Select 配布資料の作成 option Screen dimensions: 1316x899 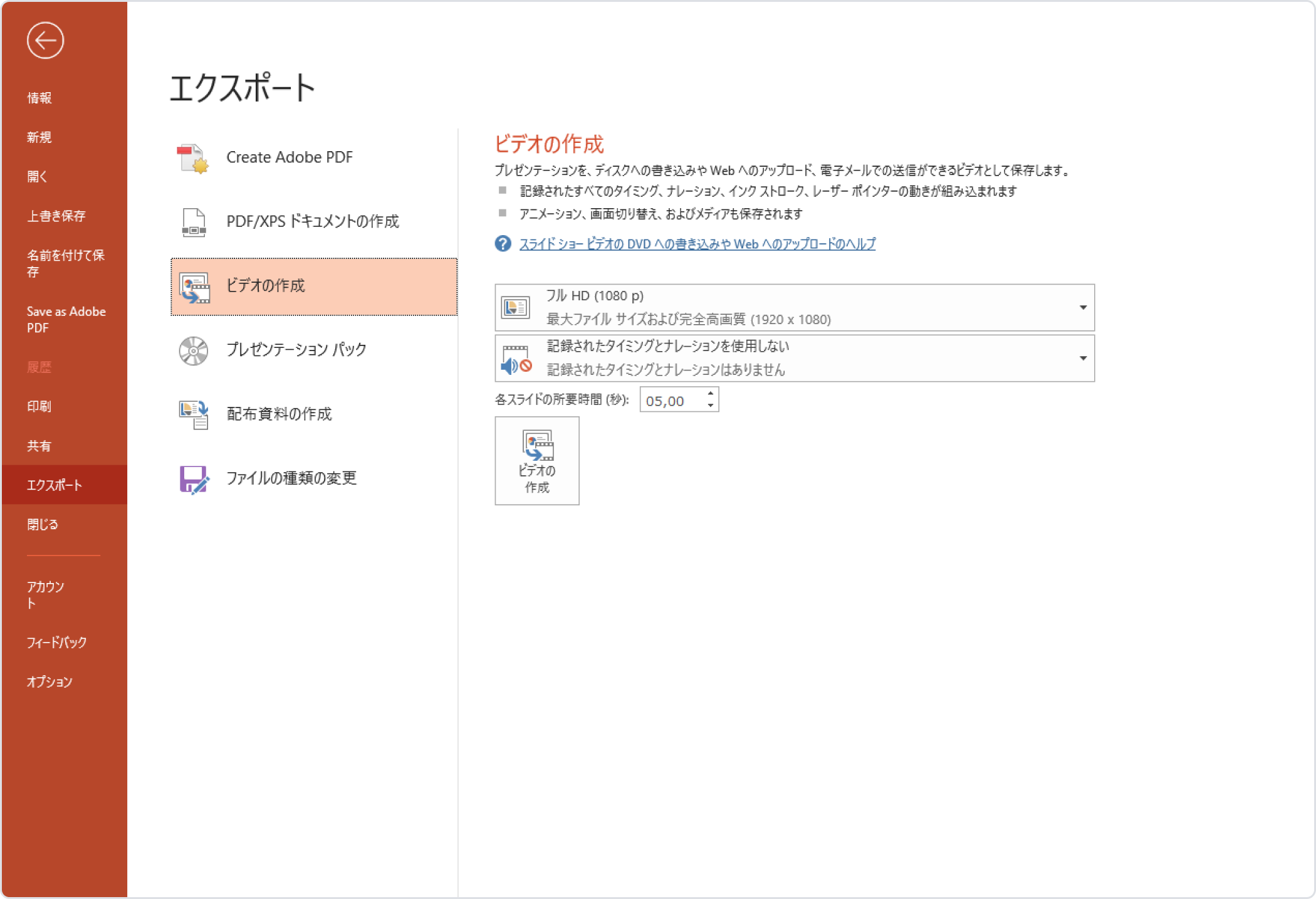tap(314, 414)
